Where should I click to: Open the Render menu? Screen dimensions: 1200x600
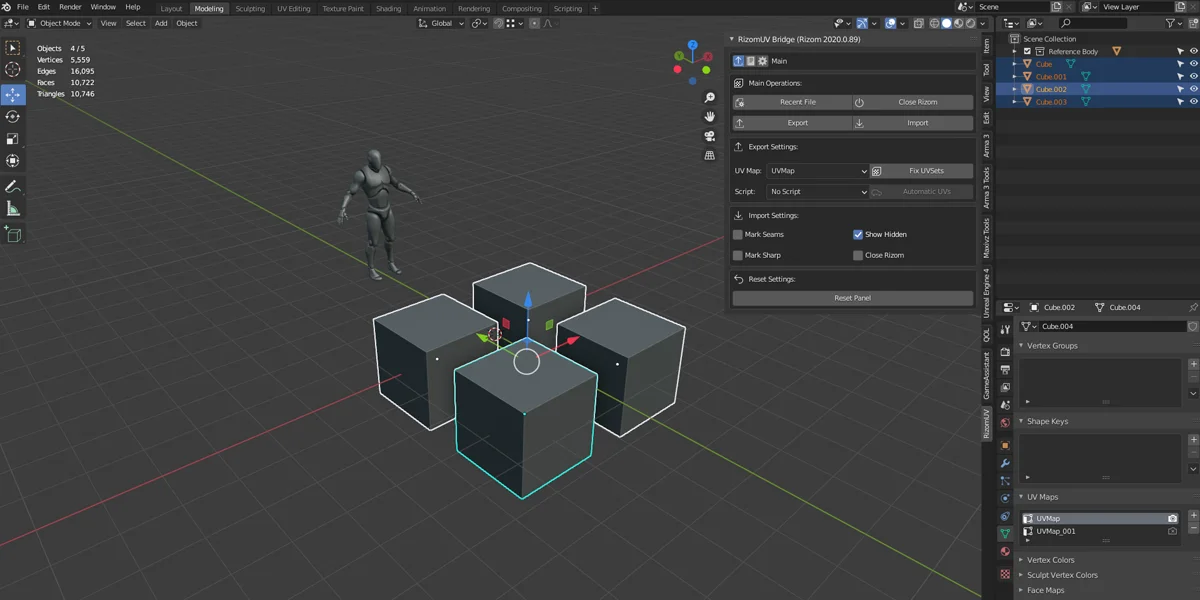point(70,6)
